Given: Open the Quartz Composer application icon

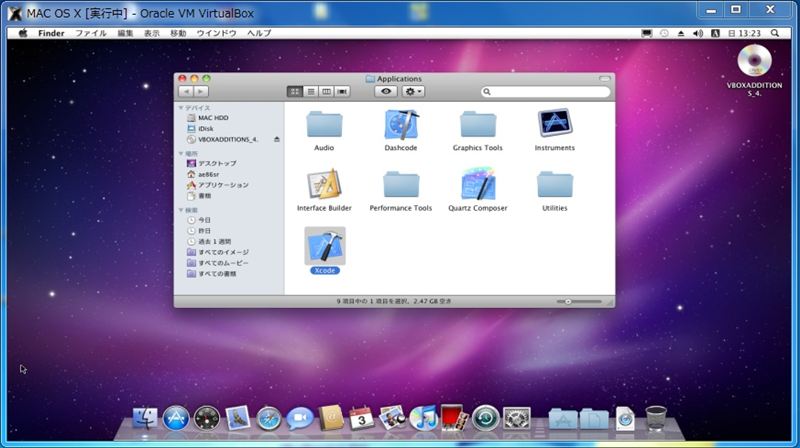Looking at the screenshot, I should click(478, 183).
